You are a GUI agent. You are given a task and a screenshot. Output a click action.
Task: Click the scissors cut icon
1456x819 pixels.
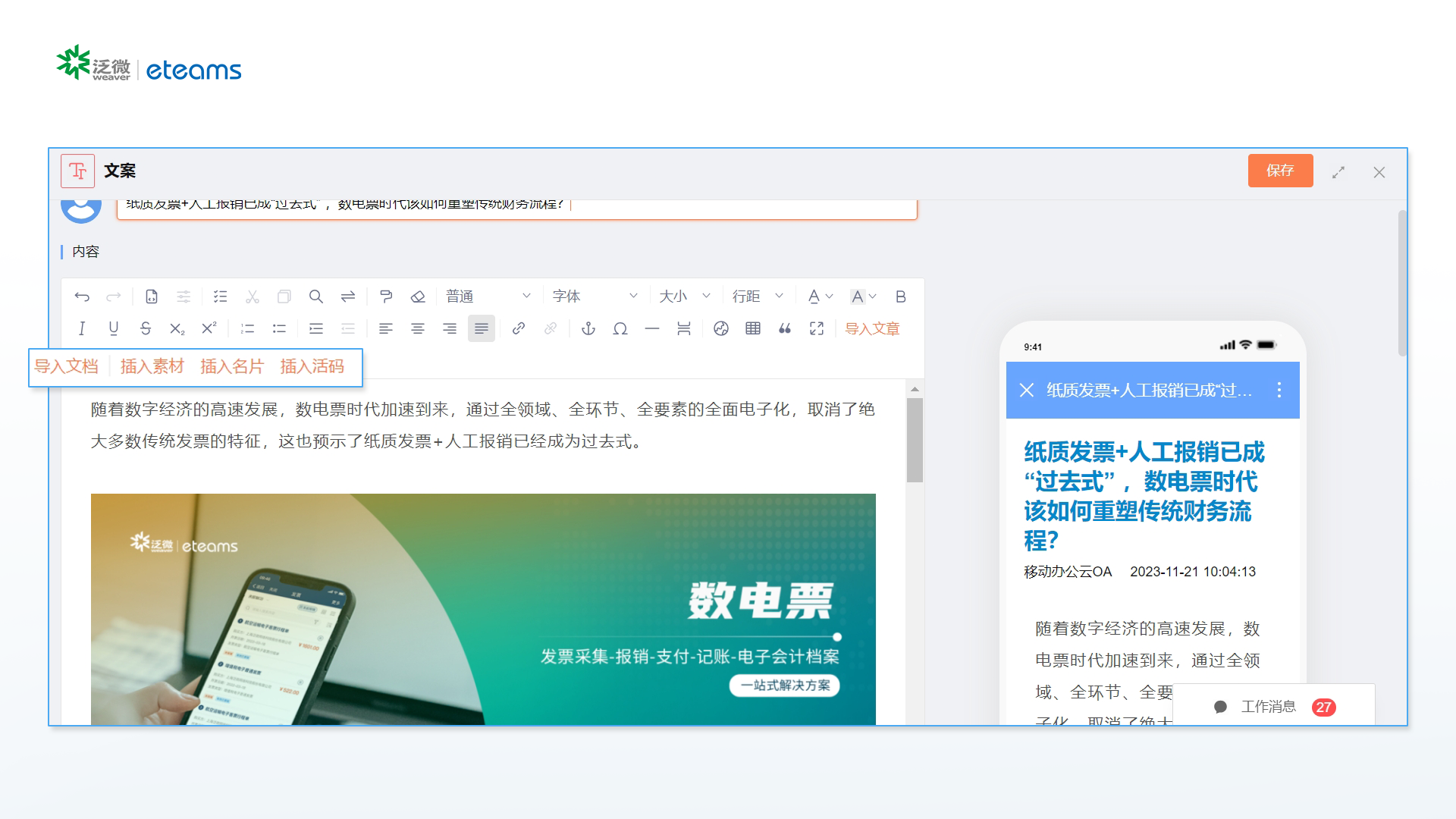point(253,297)
